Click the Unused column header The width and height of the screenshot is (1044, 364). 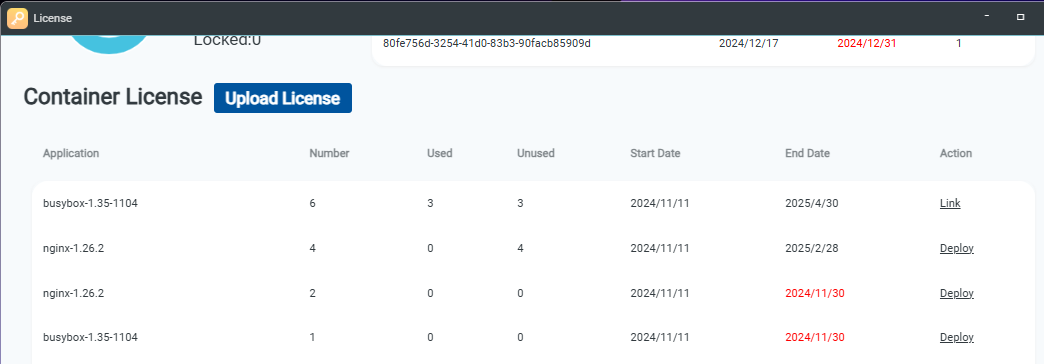tap(536, 153)
